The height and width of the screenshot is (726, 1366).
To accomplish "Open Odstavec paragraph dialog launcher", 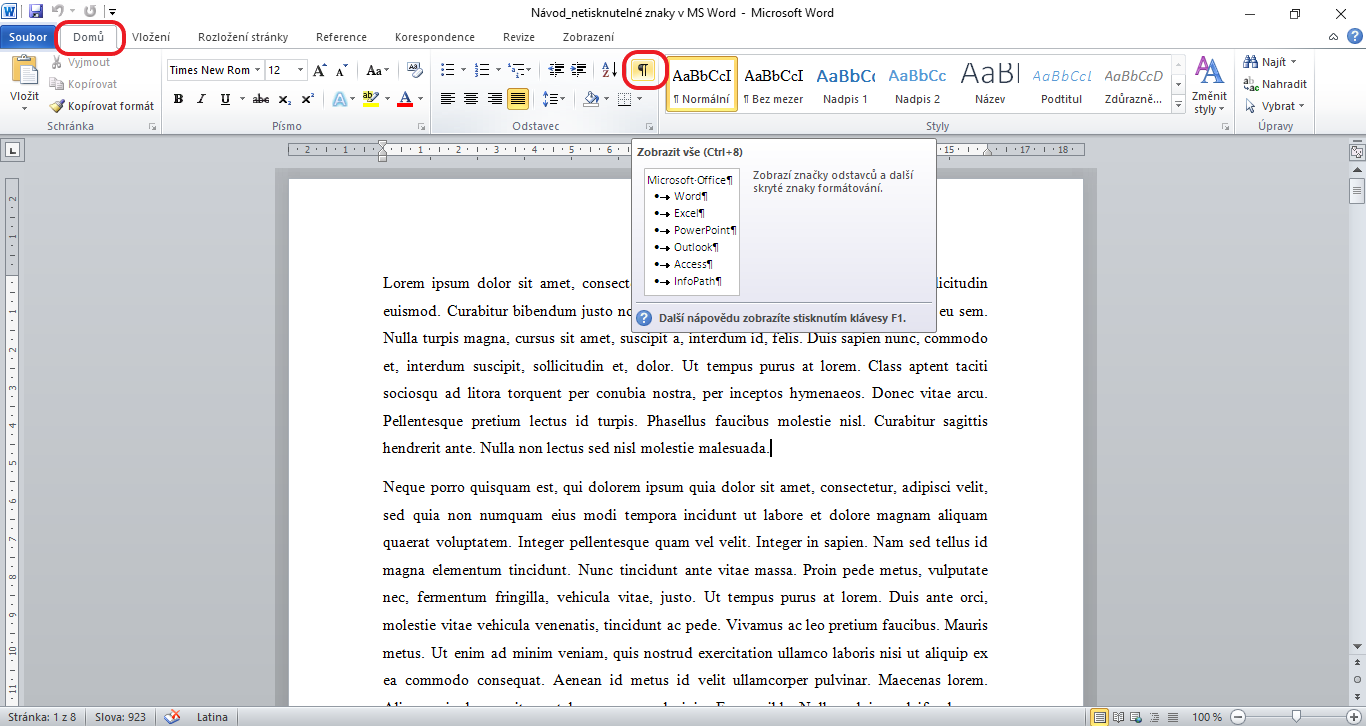I will point(649,127).
